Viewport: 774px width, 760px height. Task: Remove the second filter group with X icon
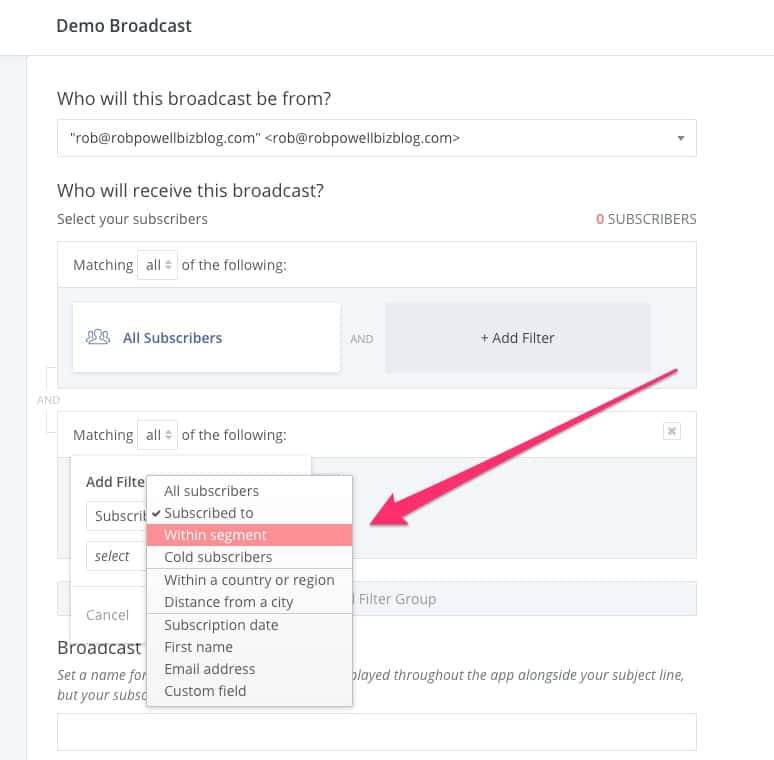(672, 431)
